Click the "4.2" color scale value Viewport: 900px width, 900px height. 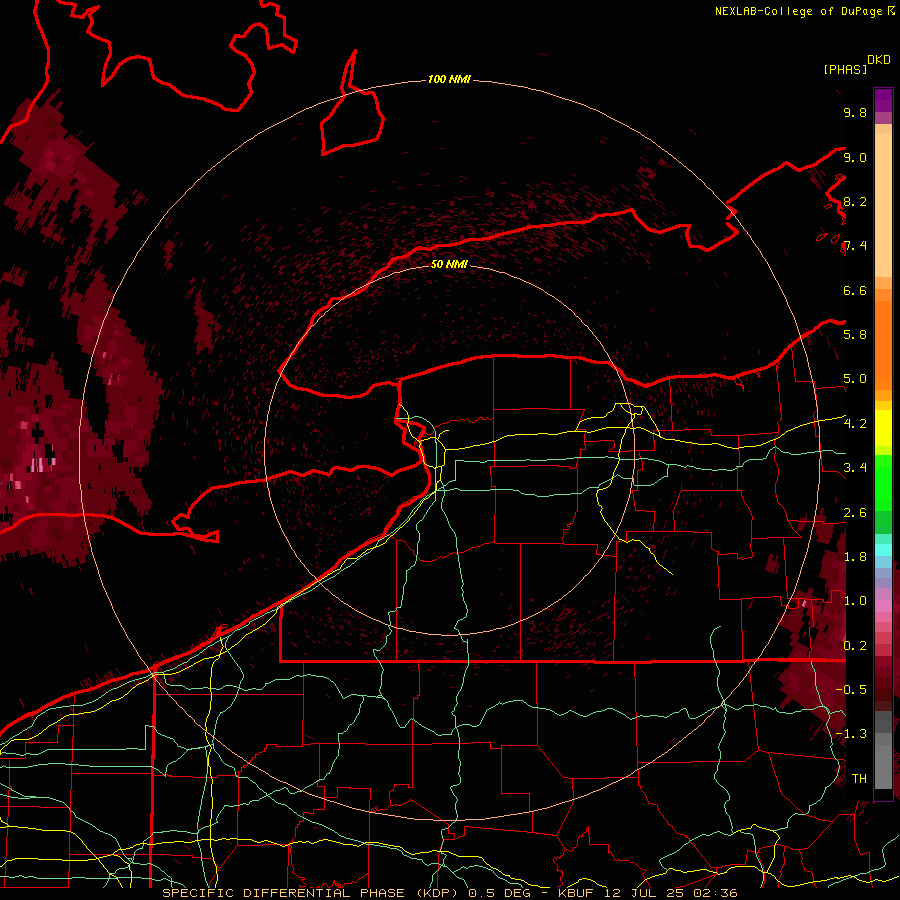pos(855,424)
